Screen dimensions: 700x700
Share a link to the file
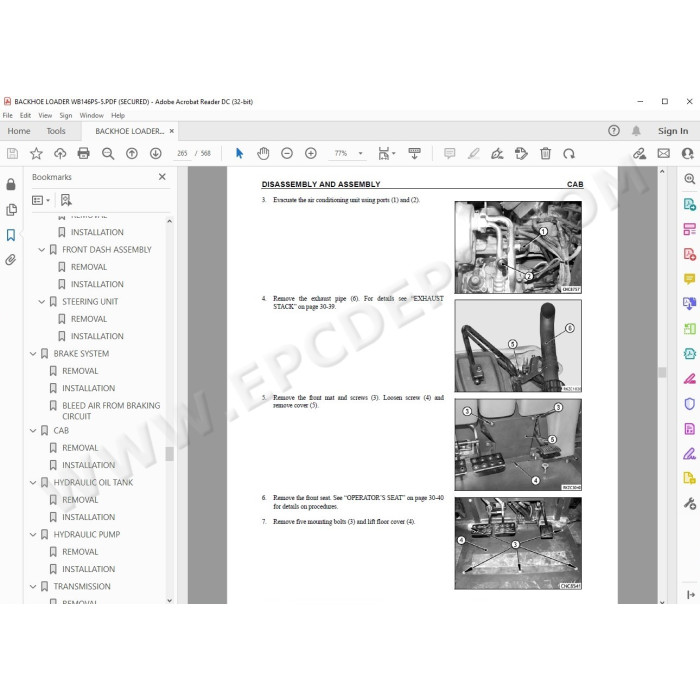(x=640, y=154)
